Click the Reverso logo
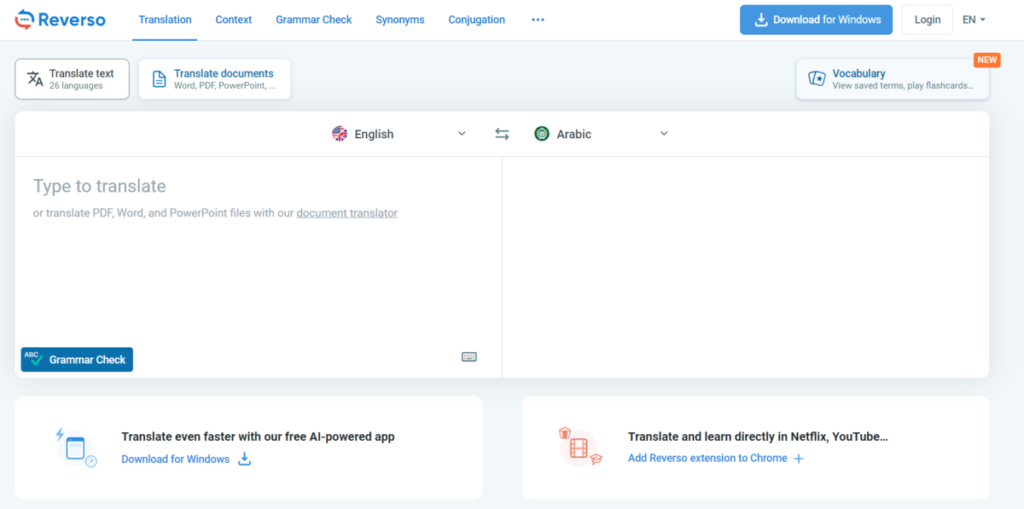The width and height of the screenshot is (1024, 509). point(58,19)
